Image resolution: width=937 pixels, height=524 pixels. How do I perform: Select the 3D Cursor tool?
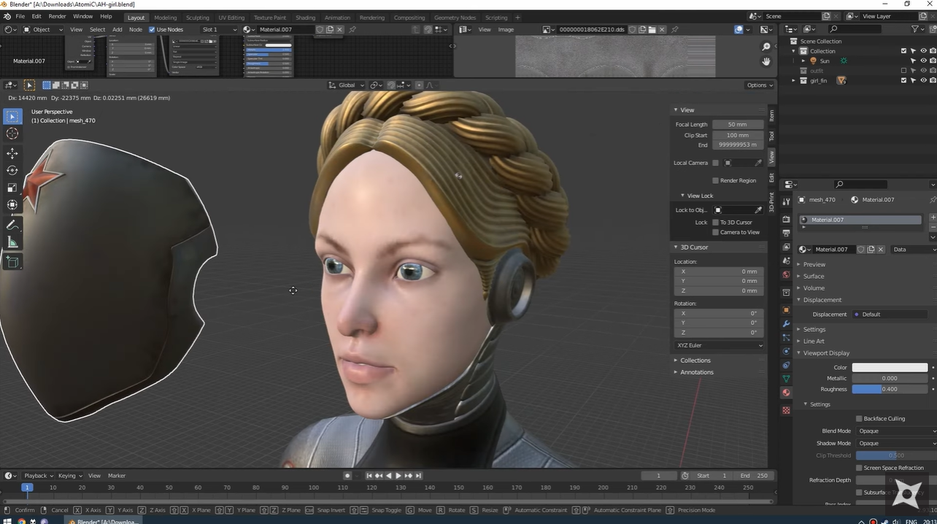pyautogui.click(x=12, y=133)
